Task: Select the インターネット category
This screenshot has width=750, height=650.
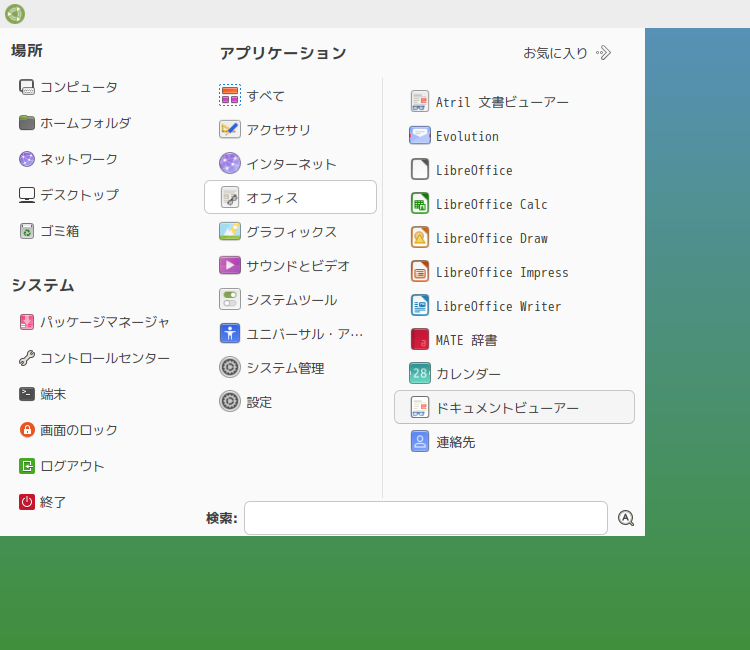Action: [290, 164]
